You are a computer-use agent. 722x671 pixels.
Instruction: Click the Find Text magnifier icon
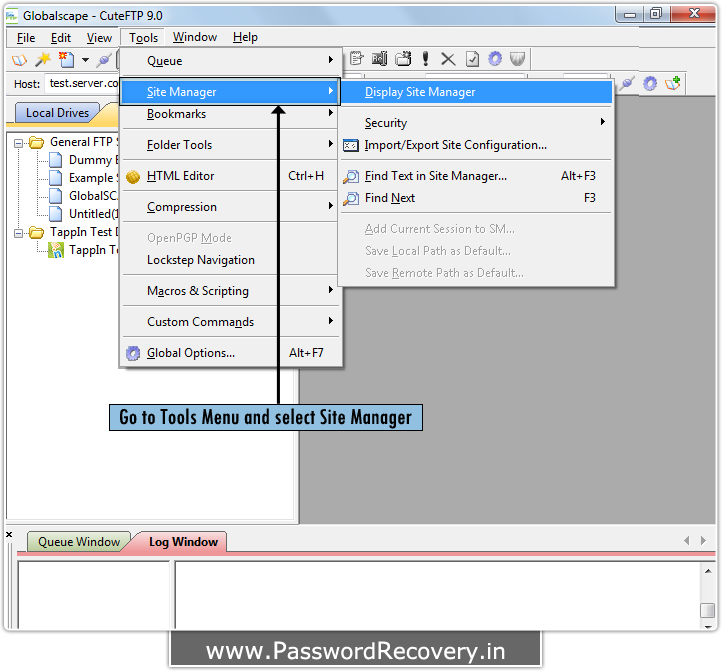351,176
